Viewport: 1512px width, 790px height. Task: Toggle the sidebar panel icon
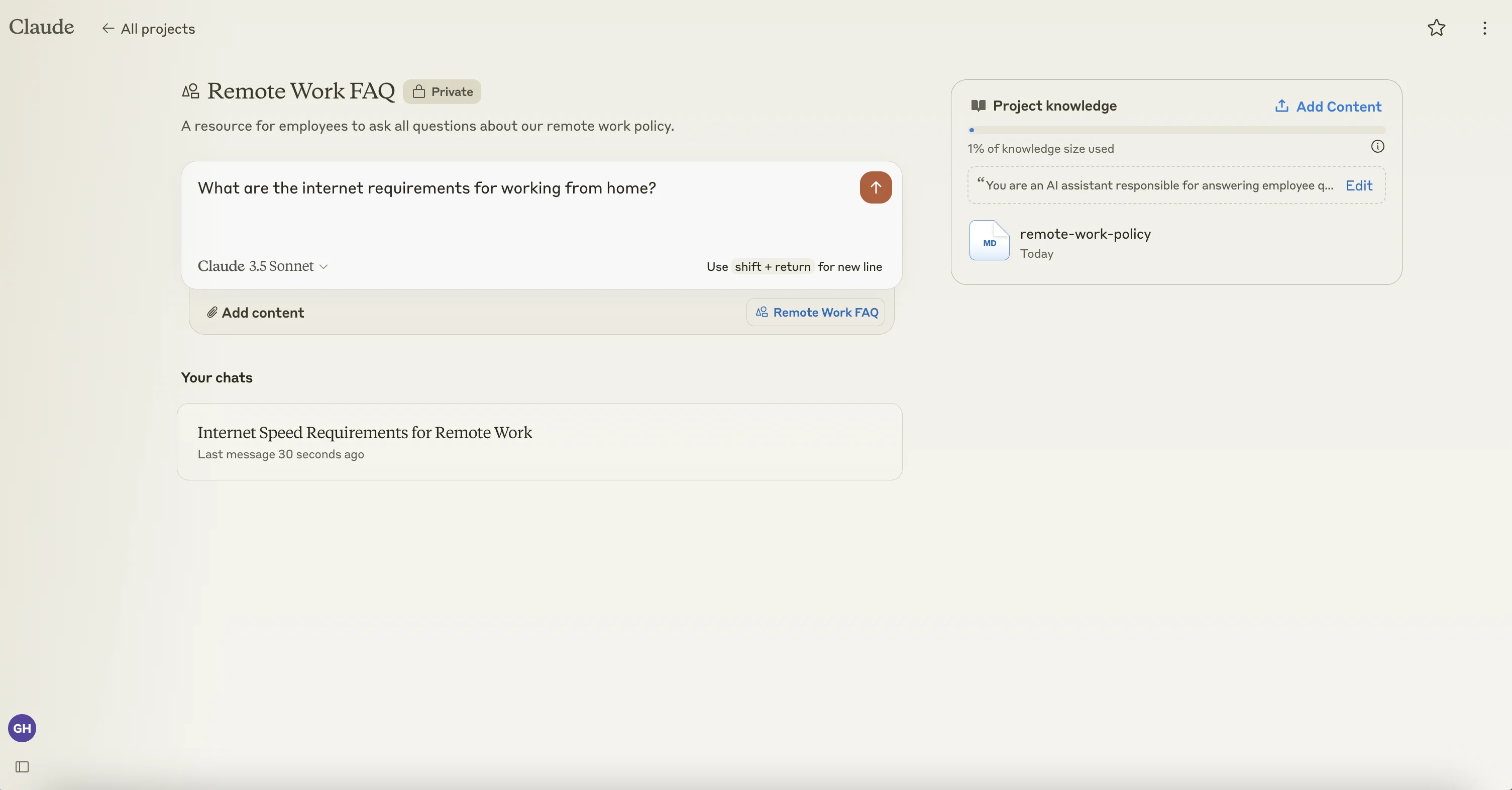click(x=22, y=766)
